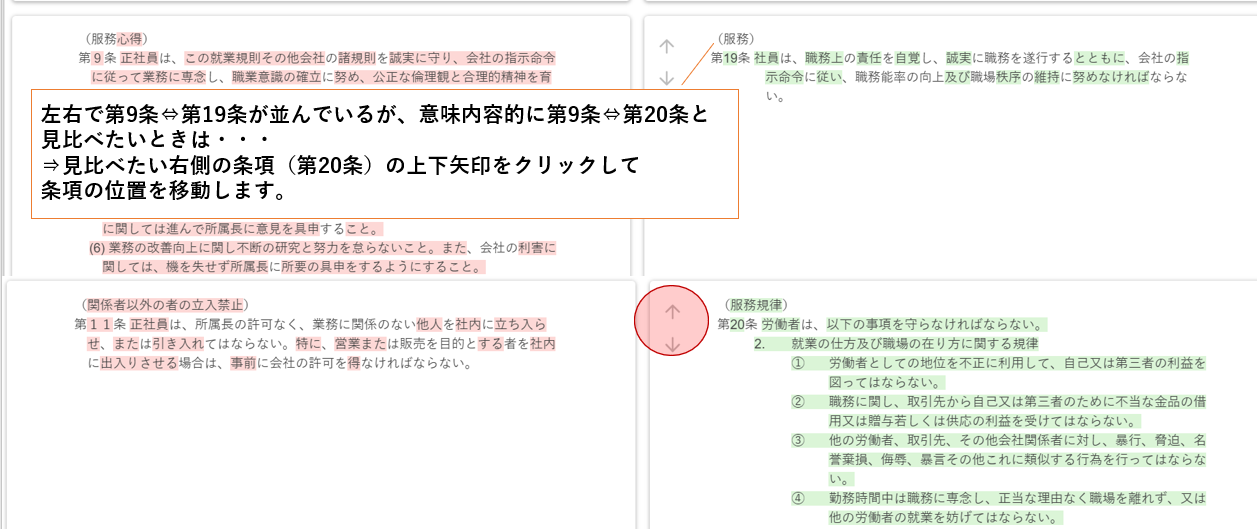This screenshot has height=529, width=1257.
Task: Select circled item ② about 取引先 gifts
Action: click(797, 402)
